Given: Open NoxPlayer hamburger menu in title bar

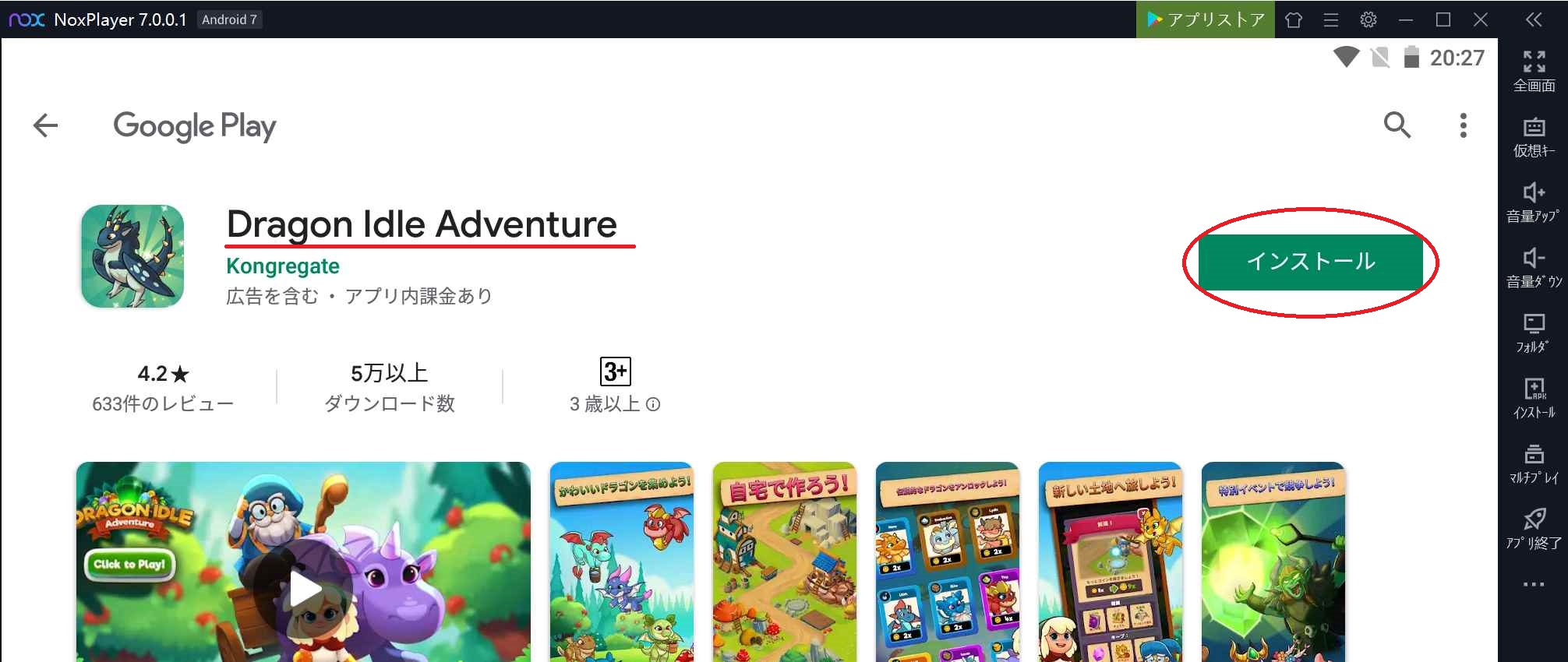Looking at the screenshot, I should point(1331,19).
